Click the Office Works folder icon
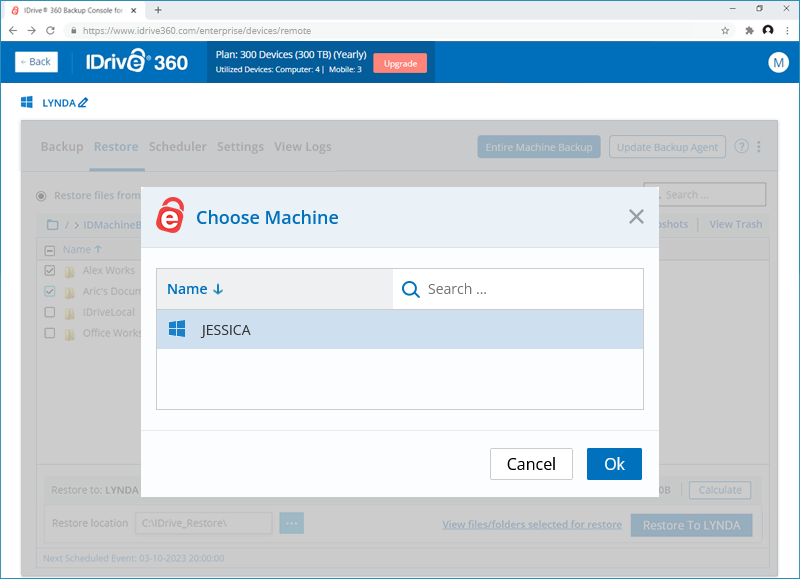Image resolution: width=800 pixels, height=579 pixels. pos(69,334)
